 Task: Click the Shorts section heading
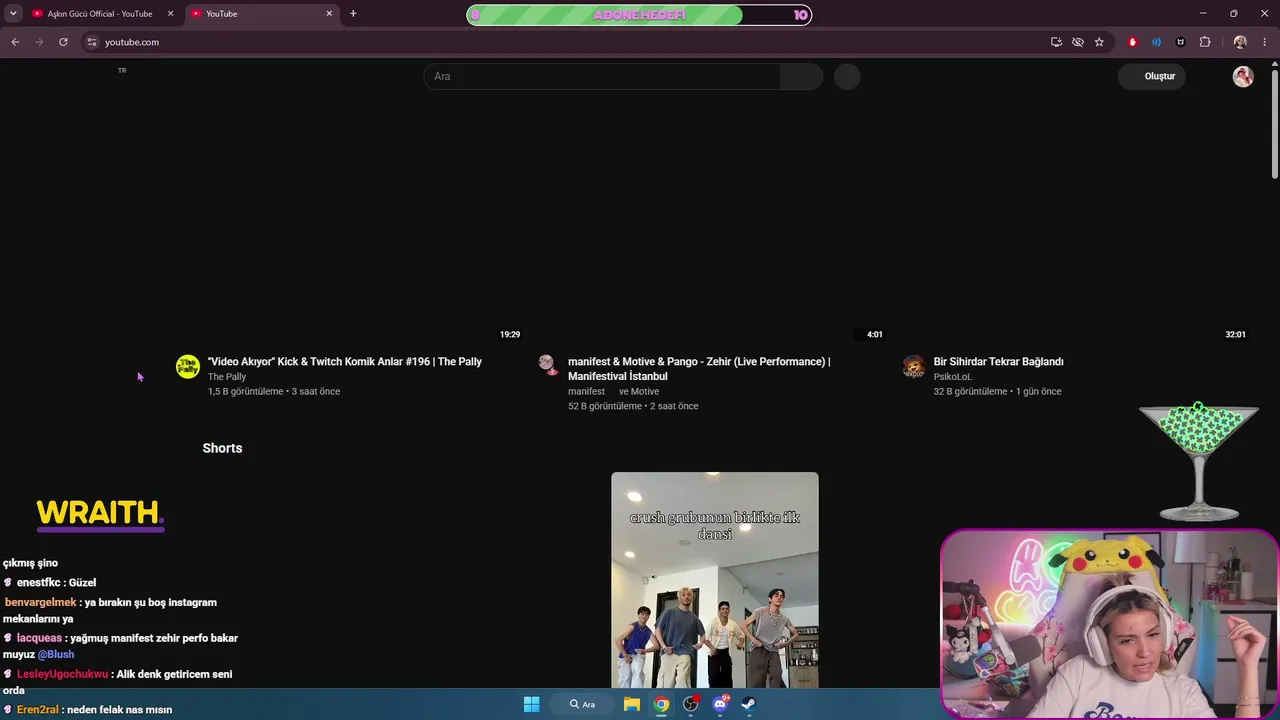click(x=222, y=448)
